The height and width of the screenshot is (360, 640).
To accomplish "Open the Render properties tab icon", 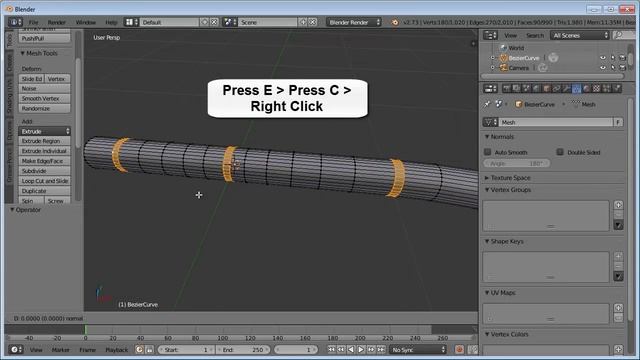I will click(507, 88).
